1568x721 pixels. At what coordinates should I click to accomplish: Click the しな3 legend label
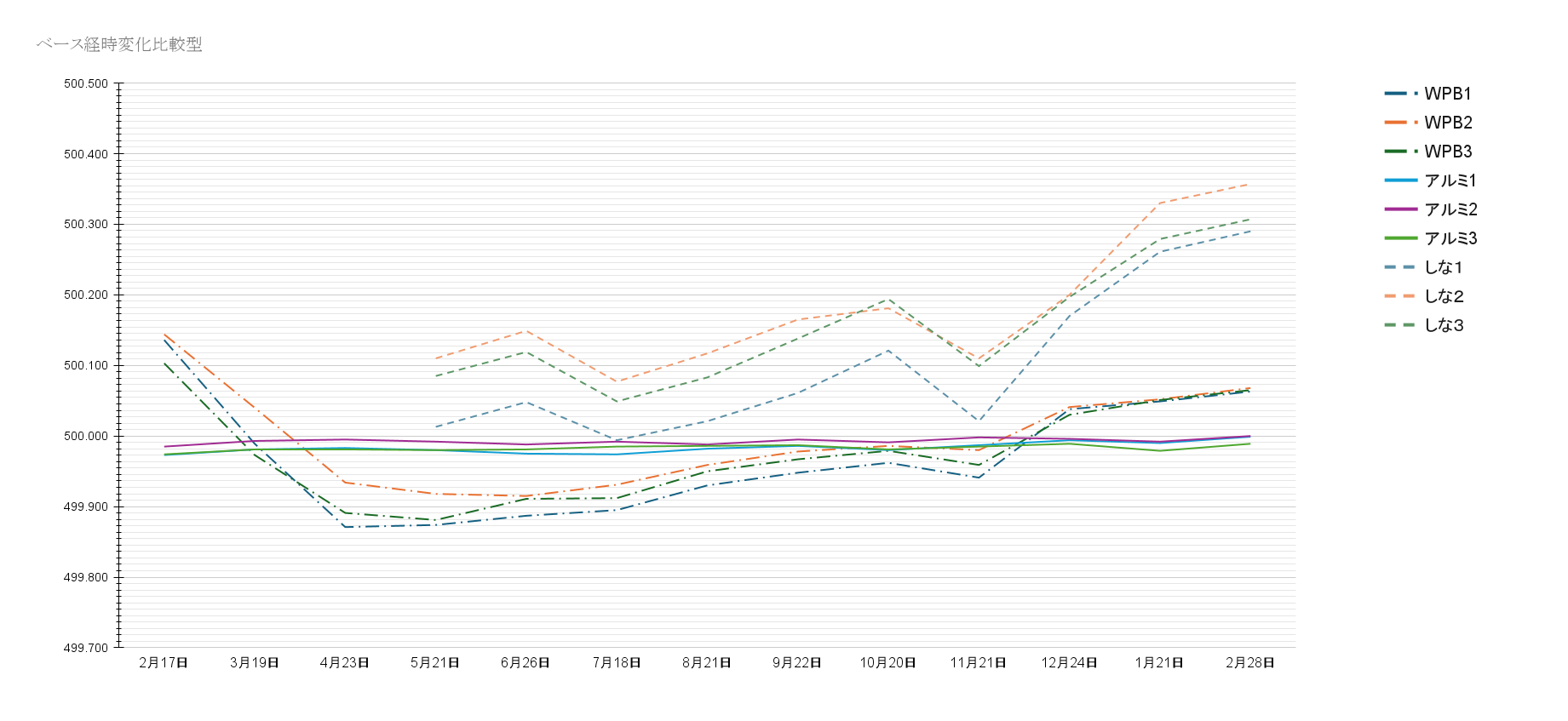point(1443,325)
